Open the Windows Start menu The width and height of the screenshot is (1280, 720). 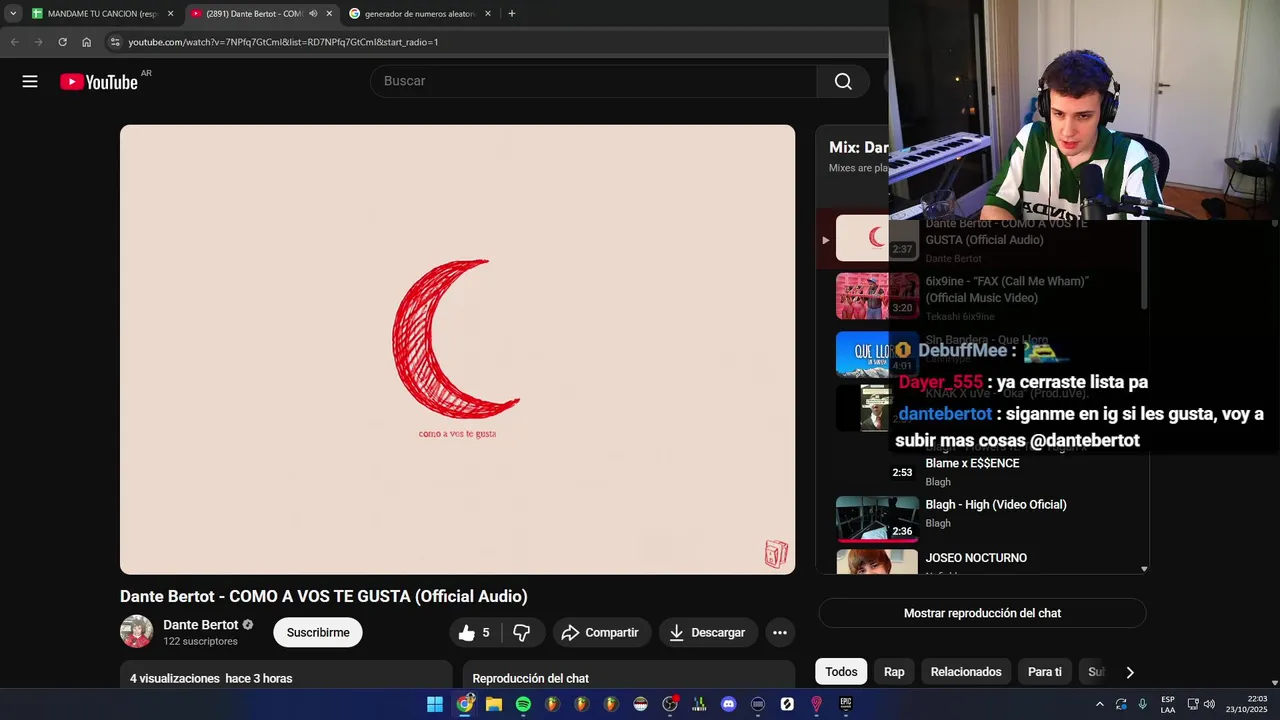coord(435,704)
